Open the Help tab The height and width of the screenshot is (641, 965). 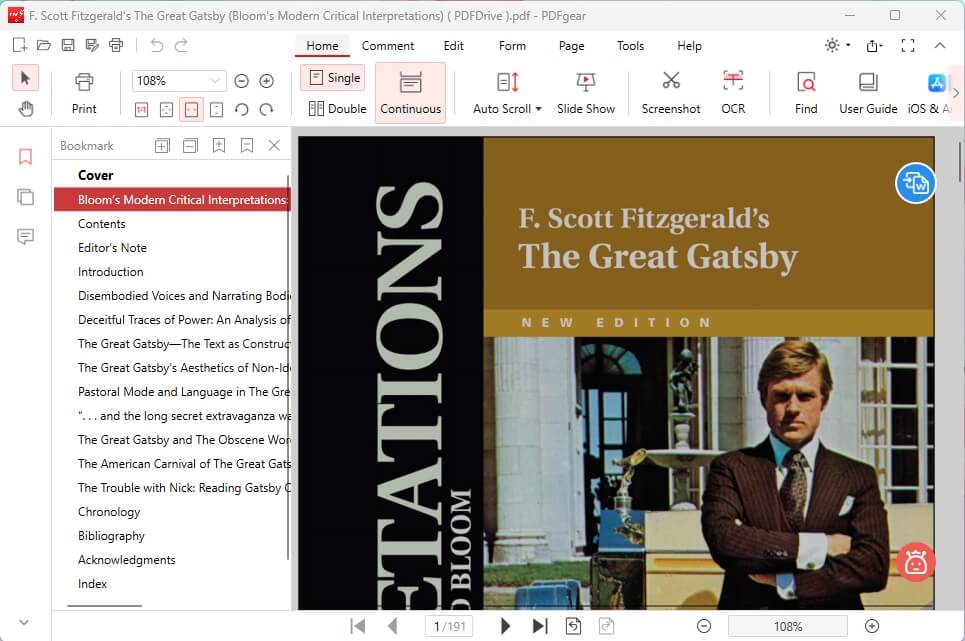tap(689, 46)
